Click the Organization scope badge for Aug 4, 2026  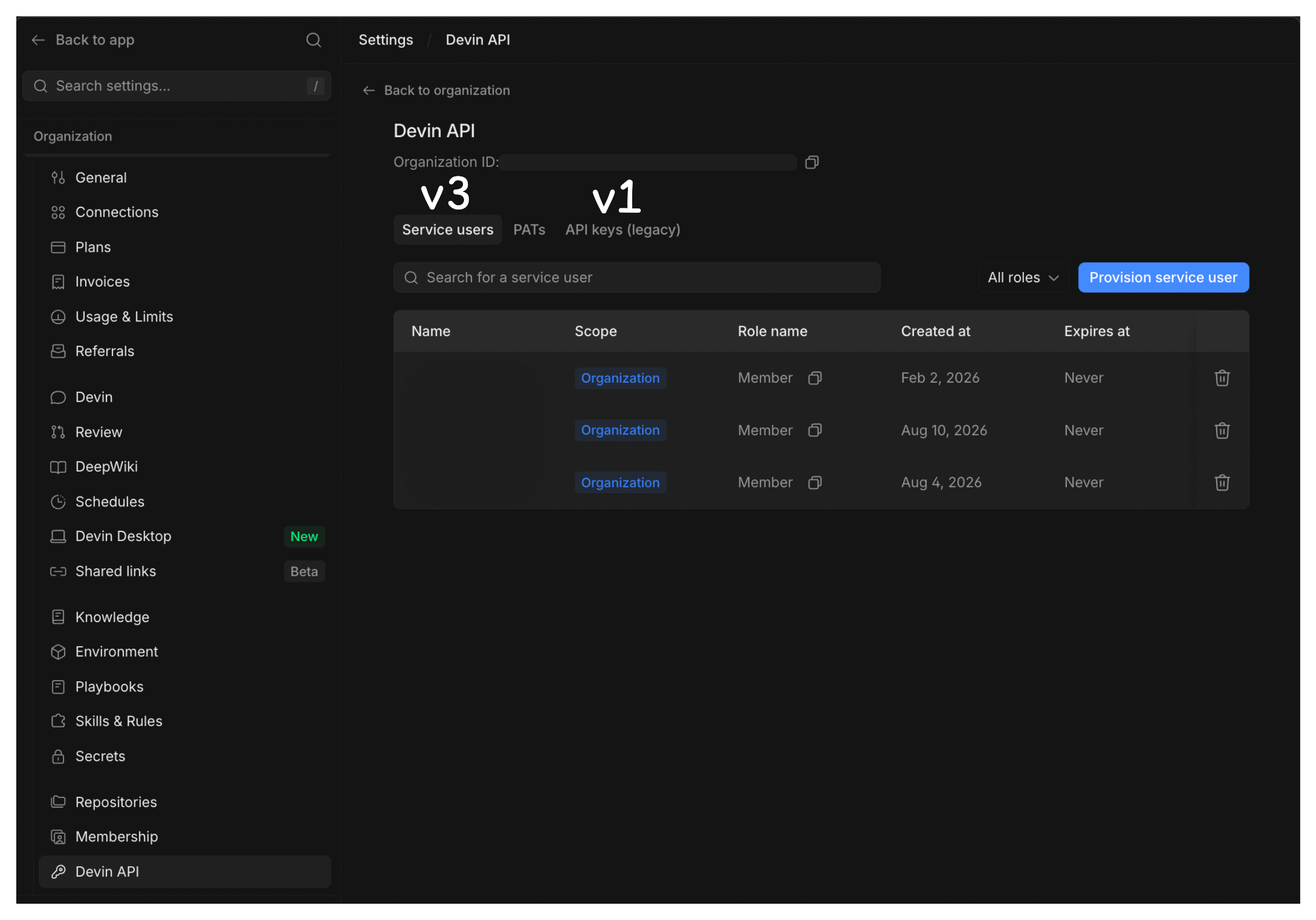620,483
